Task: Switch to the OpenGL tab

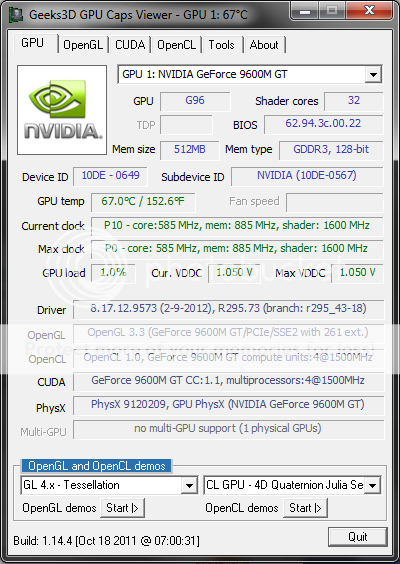Action: point(83,45)
